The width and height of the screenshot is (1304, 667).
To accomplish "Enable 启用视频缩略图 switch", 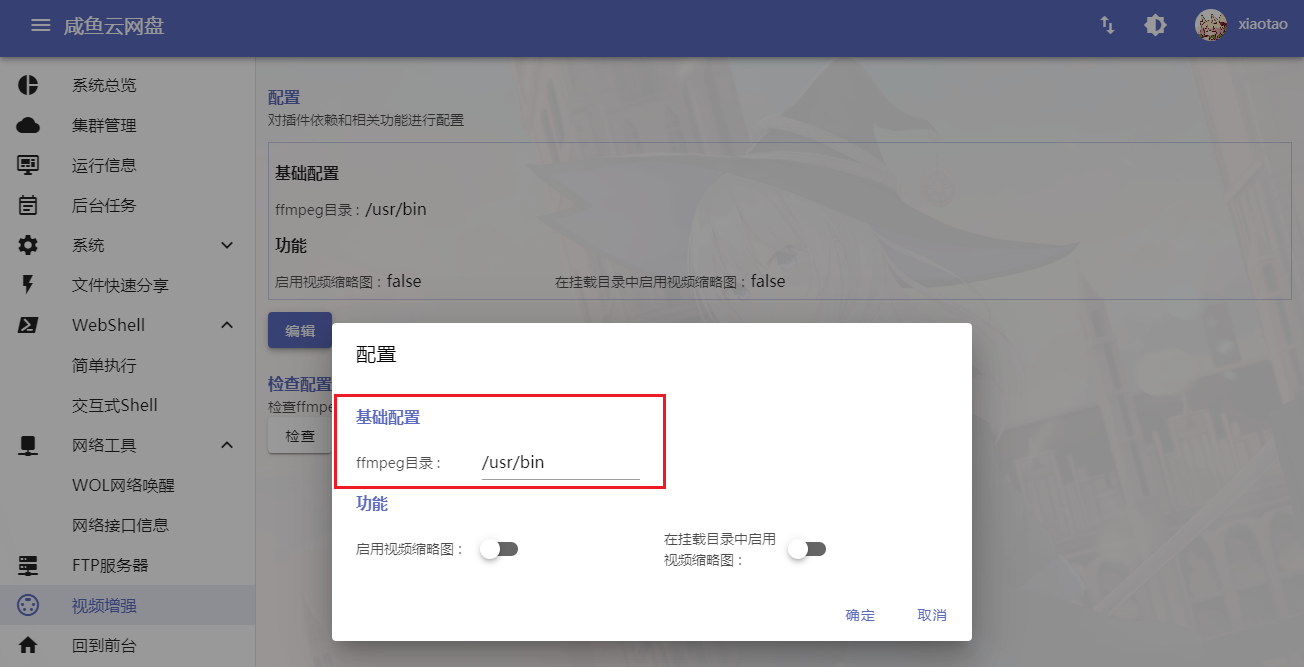I will [499, 548].
